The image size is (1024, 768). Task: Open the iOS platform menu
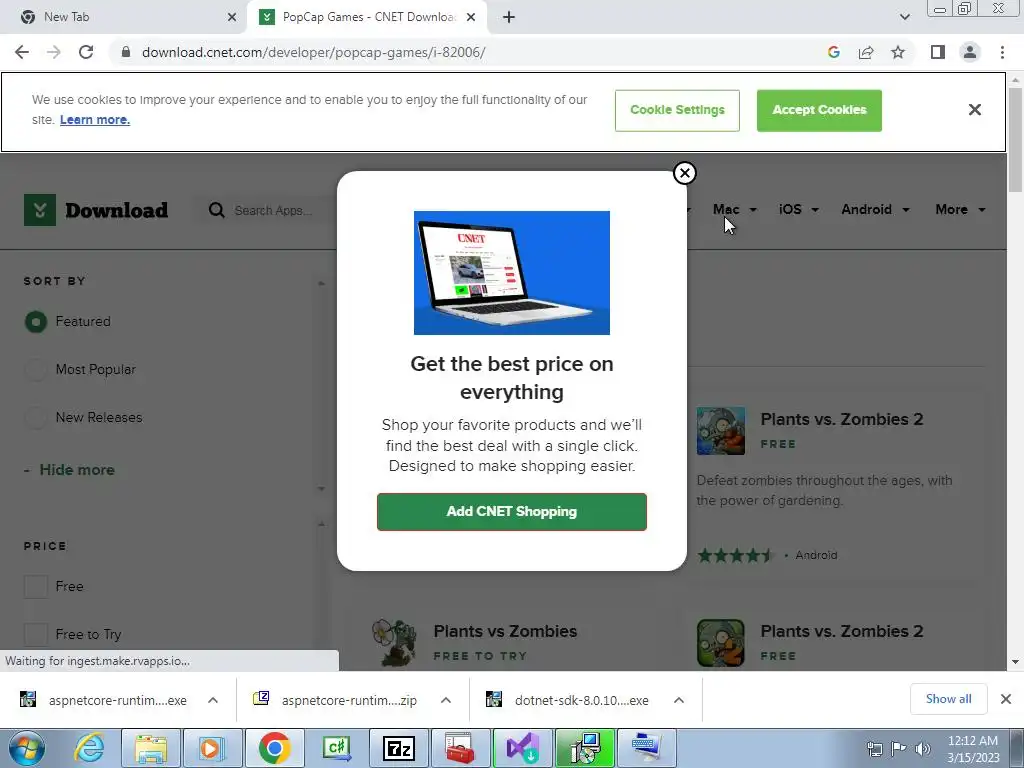pyautogui.click(x=798, y=210)
